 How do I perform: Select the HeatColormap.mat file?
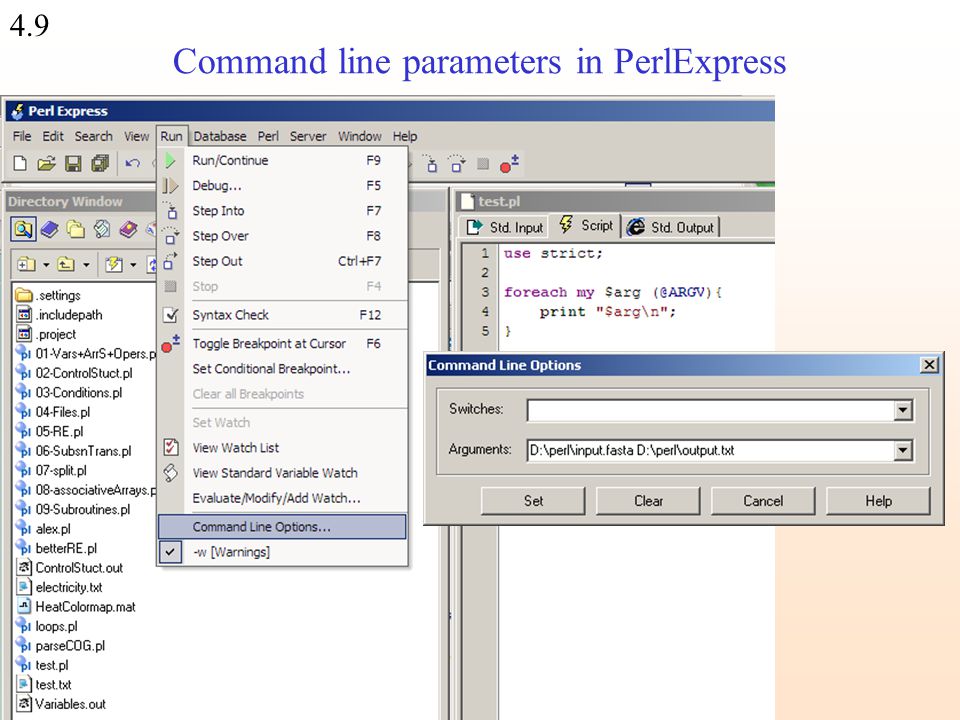(76, 607)
